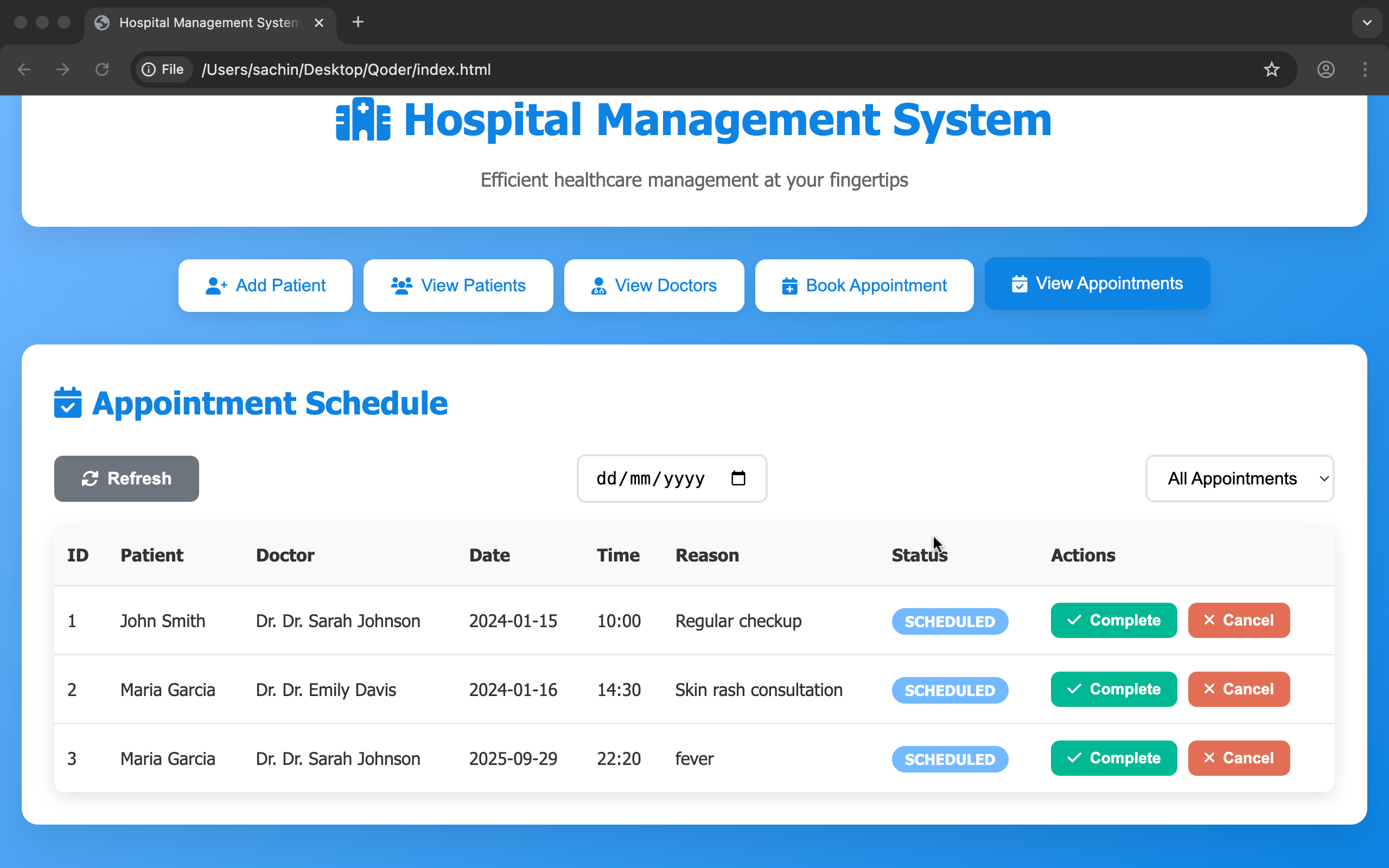Go to the View Doctors tab
Image resolution: width=1389 pixels, height=868 pixels.
[654, 285]
